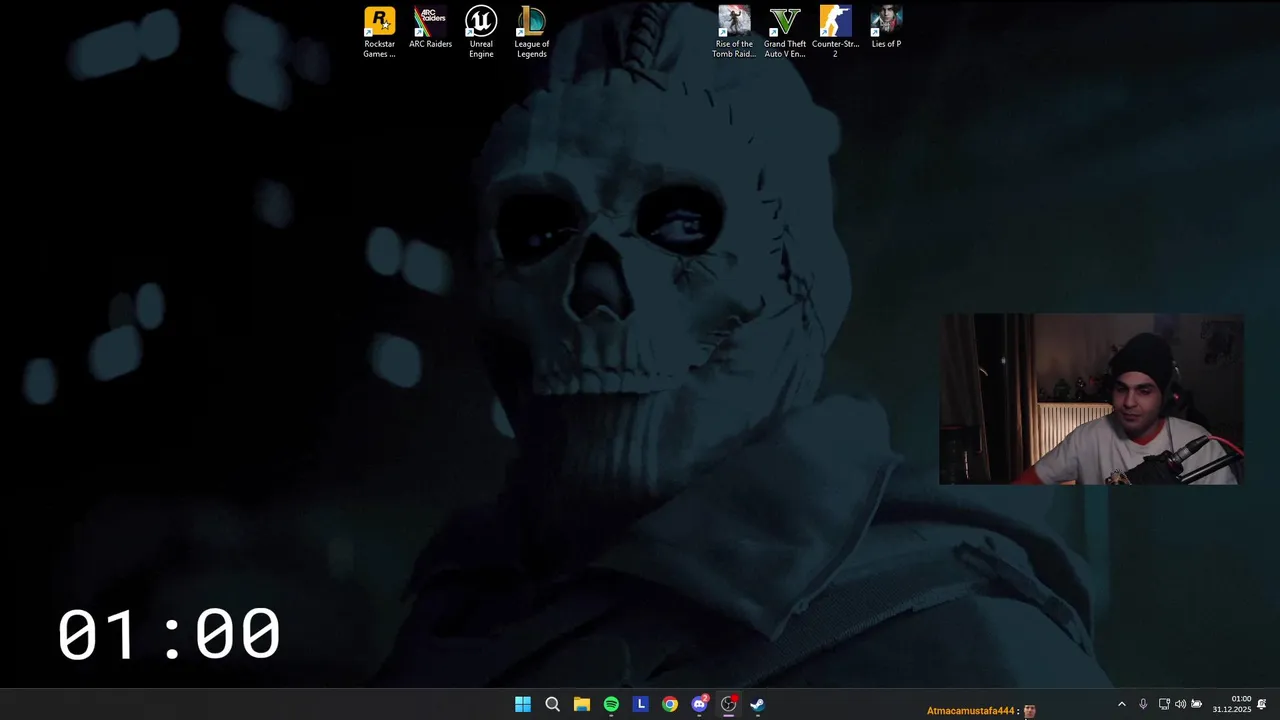The image size is (1280, 720).
Task: Open Discord with notification badge
Action: coord(699,704)
